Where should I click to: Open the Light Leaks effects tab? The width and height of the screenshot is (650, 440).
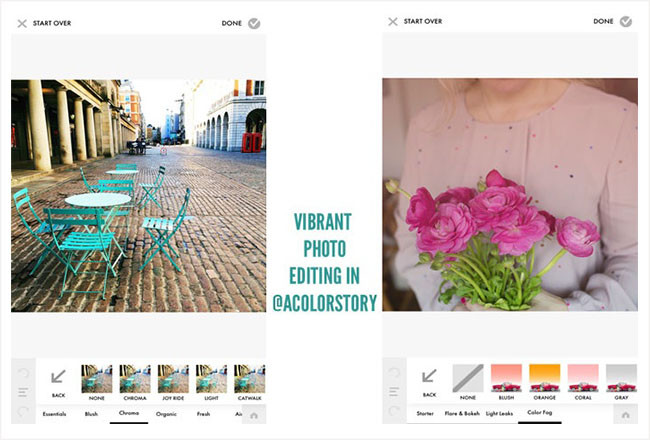500,413
